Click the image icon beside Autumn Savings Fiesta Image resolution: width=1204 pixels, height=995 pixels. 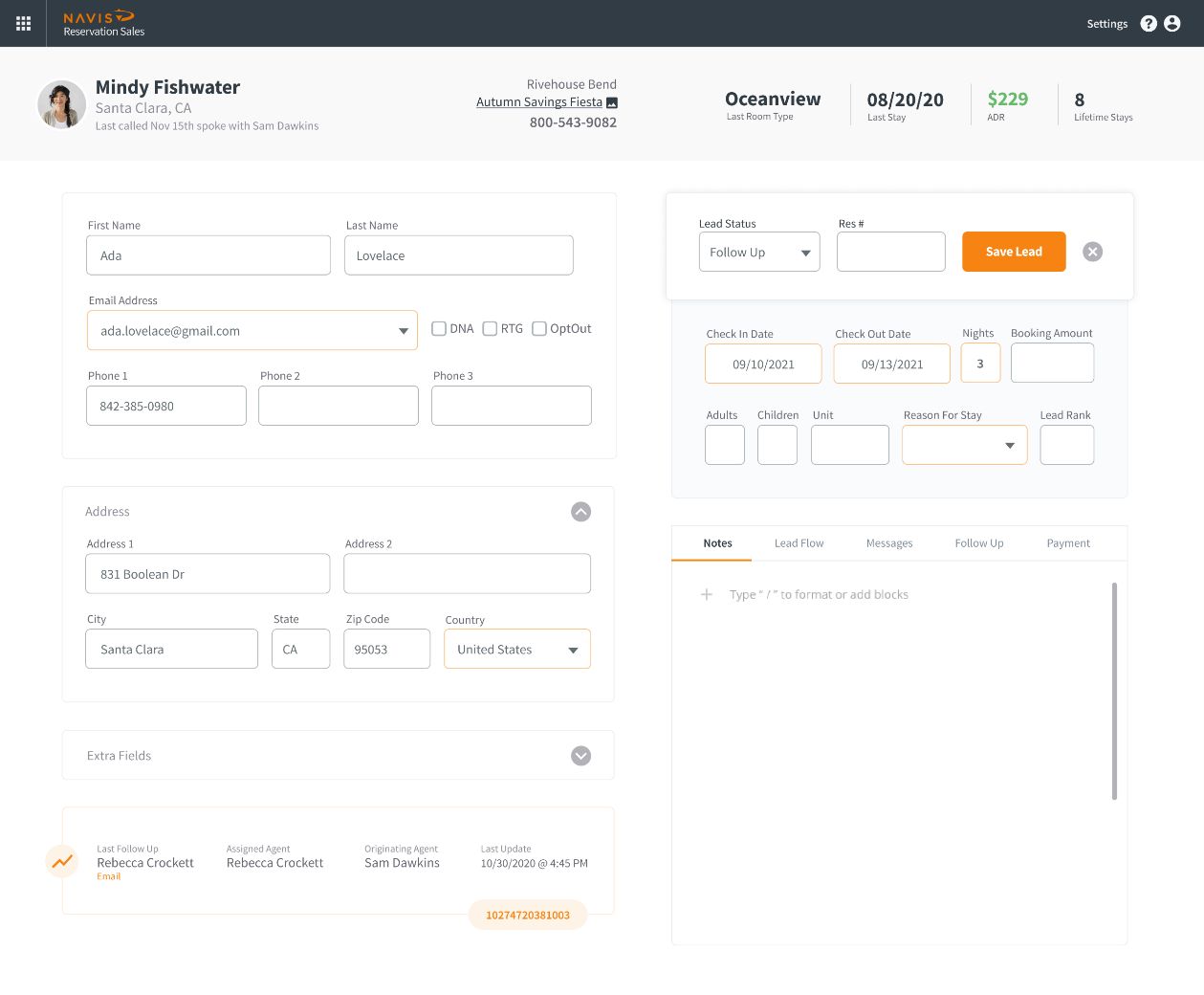click(x=612, y=102)
